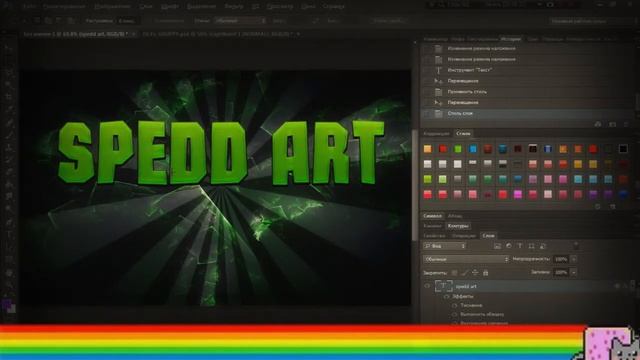The height and width of the screenshot is (360, 640).
Task: Filter layers by adjustment layers icon
Action: pyautogui.click(x=509, y=246)
